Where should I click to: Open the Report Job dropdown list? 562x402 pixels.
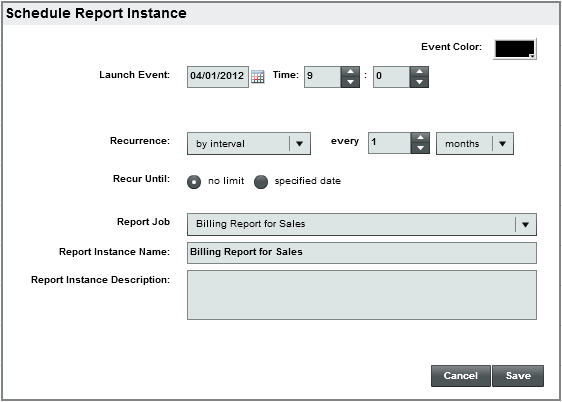pyautogui.click(x=362, y=225)
